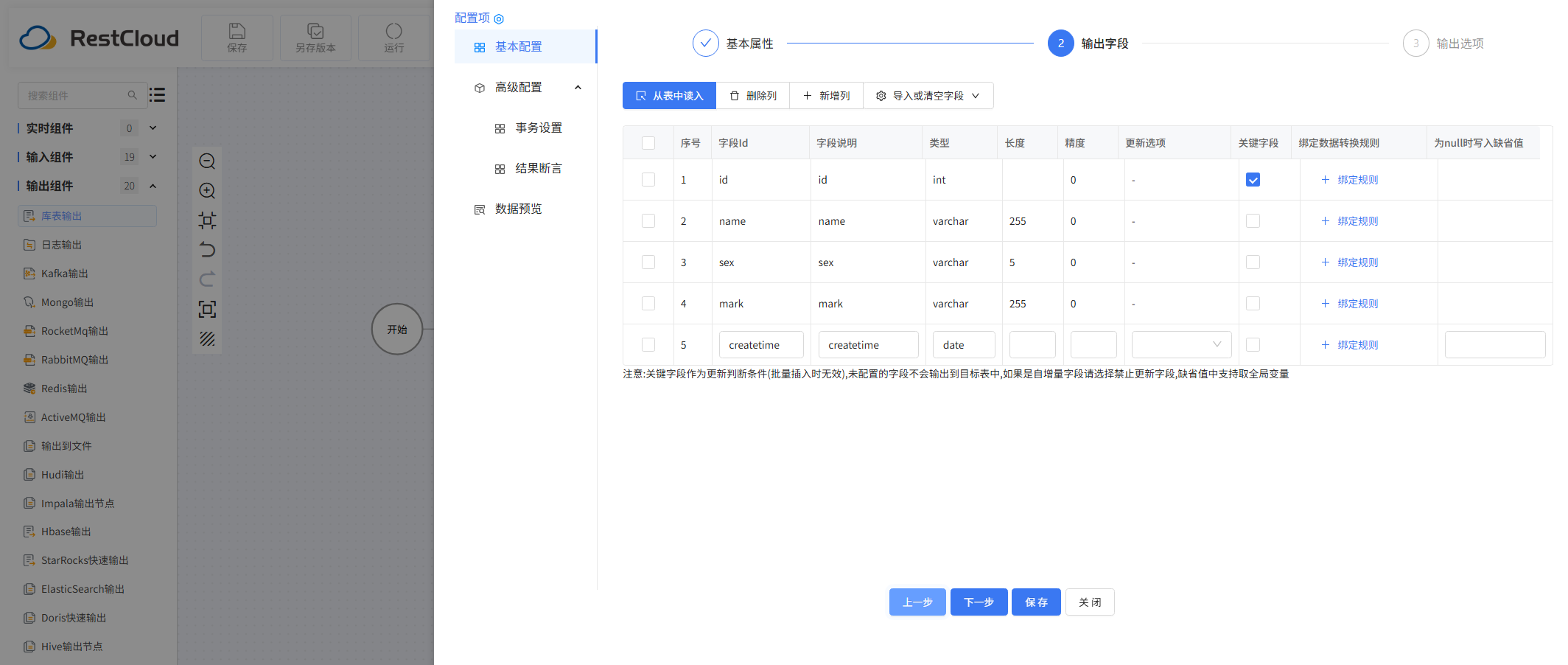This screenshot has height=665, width=1568.
Task: Click the 从表中读入 button
Action: [668, 95]
